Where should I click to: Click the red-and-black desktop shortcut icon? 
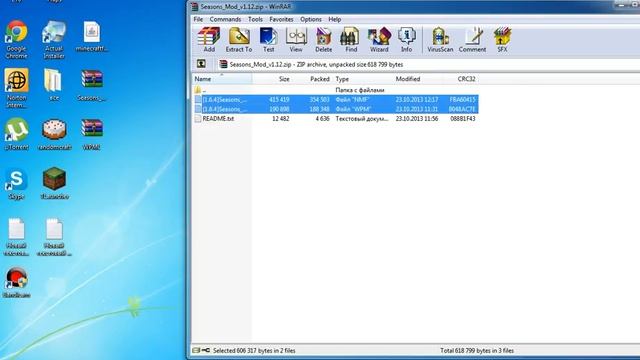pos(16,282)
